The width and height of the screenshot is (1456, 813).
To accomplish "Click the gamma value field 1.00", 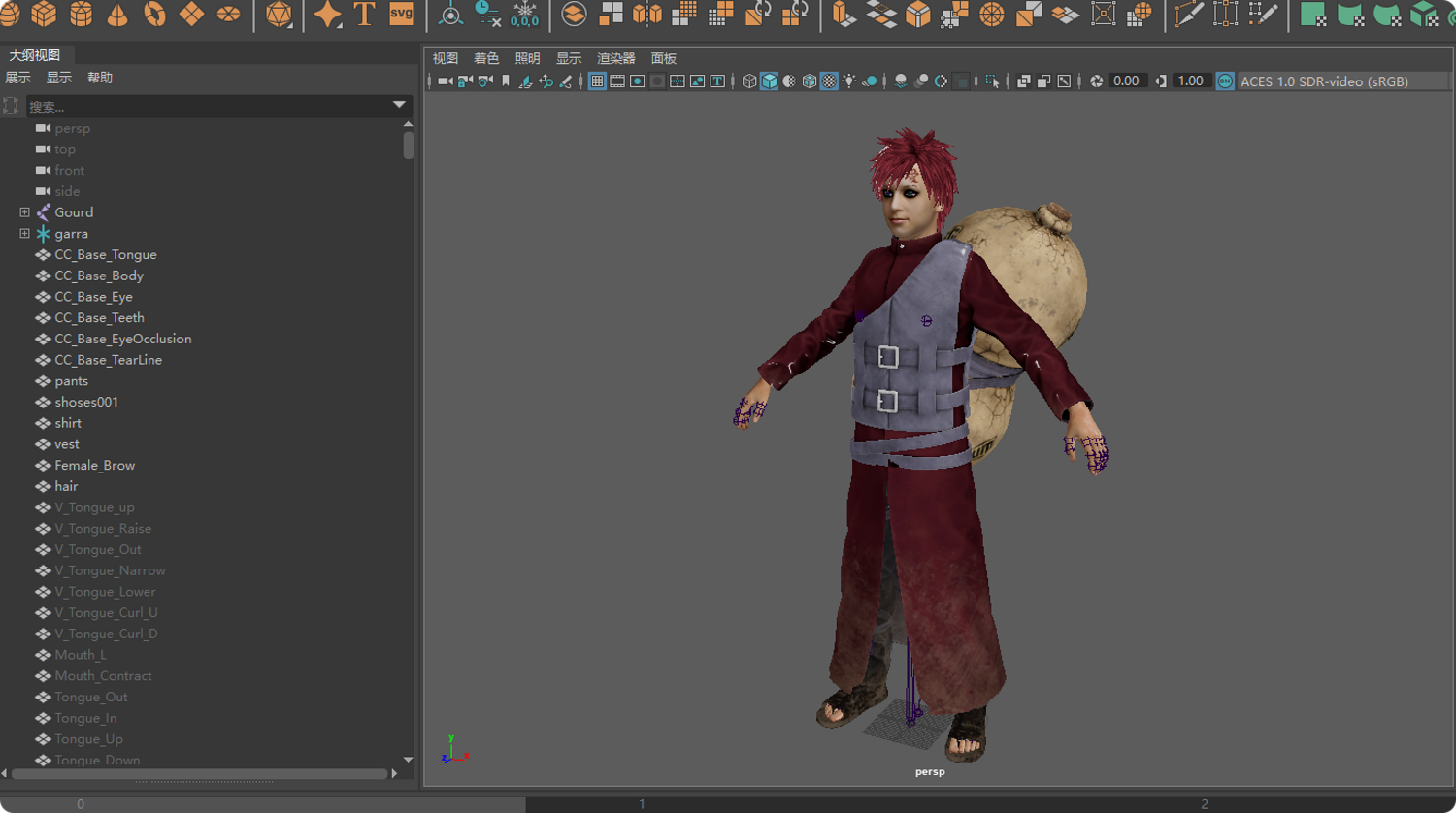I will click(x=1190, y=81).
